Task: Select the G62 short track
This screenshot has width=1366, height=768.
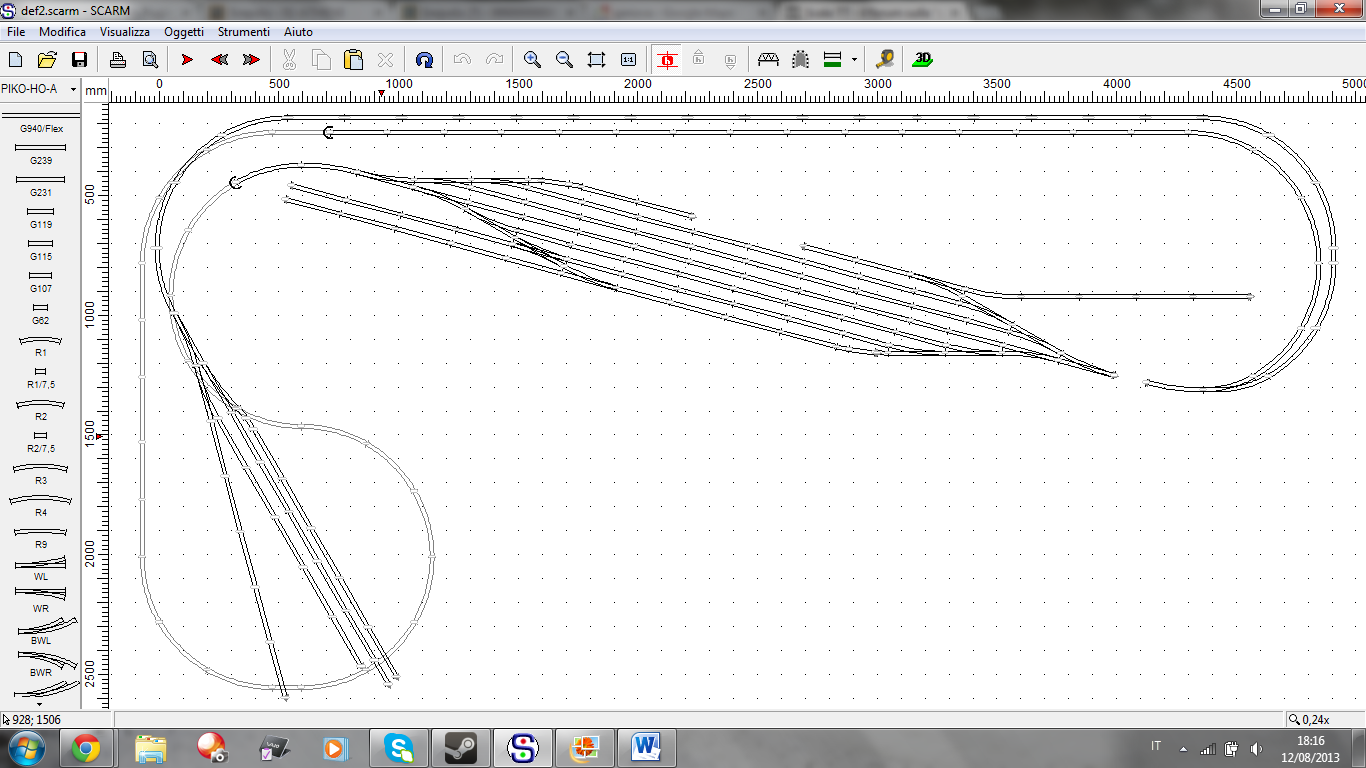Action: [x=40, y=313]
